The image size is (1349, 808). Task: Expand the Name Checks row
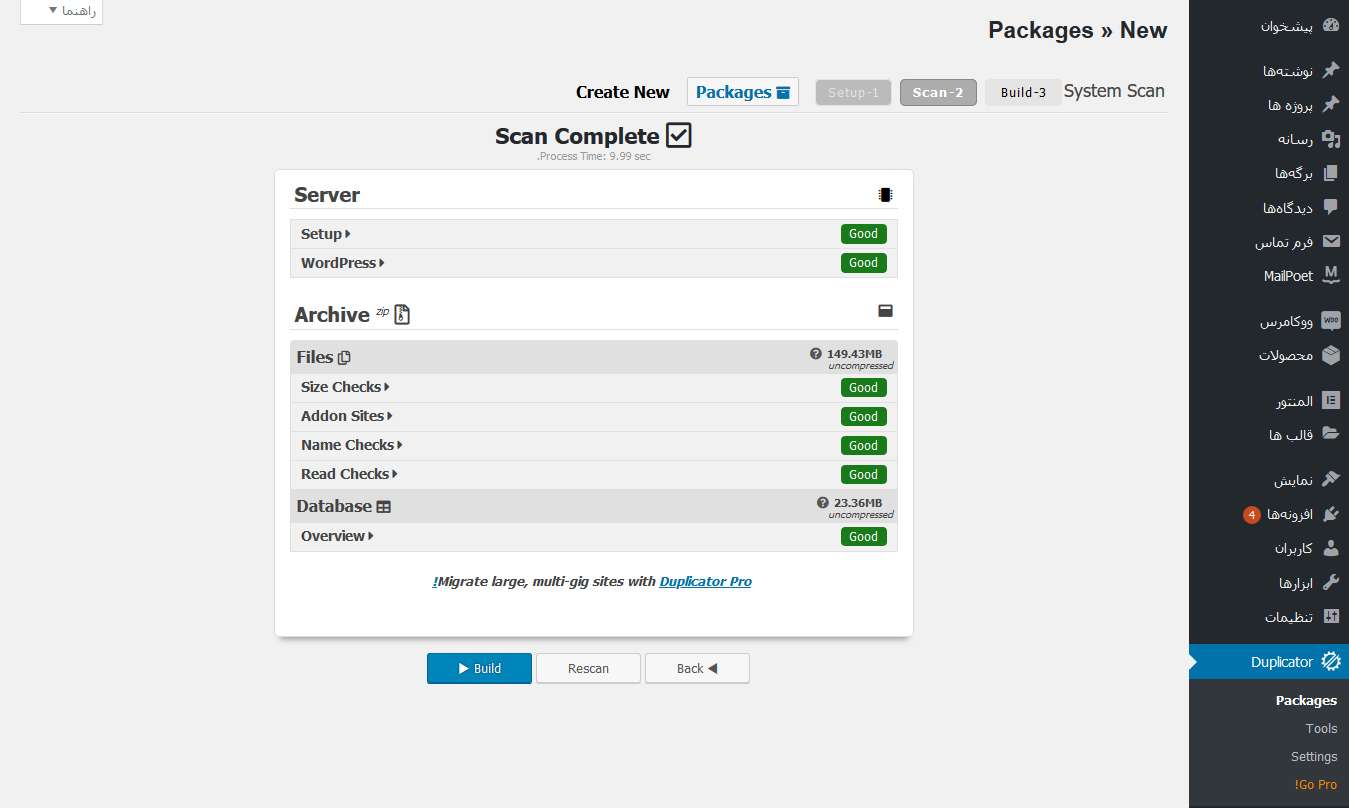pos(594,445)
